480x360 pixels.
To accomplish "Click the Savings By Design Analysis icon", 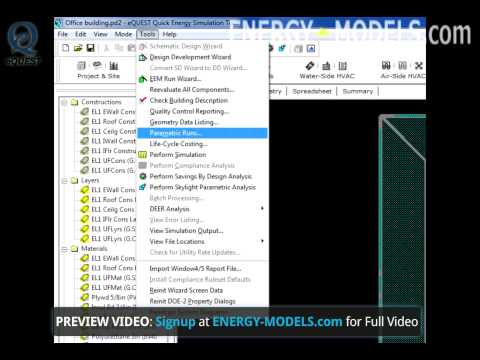I will tap(143, 176).
